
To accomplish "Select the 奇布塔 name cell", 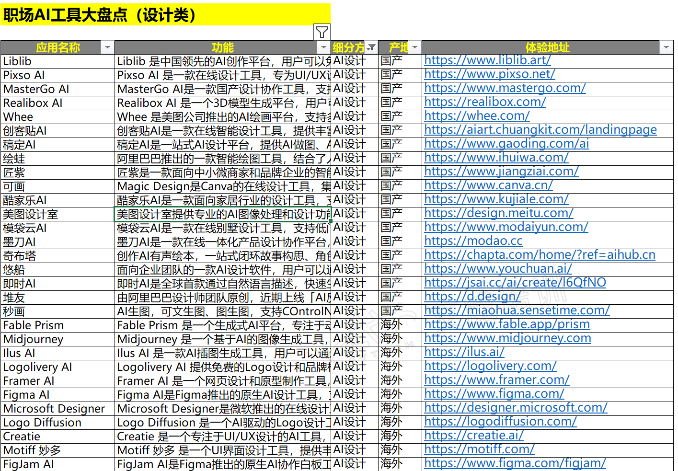I will tap(58, 256).
